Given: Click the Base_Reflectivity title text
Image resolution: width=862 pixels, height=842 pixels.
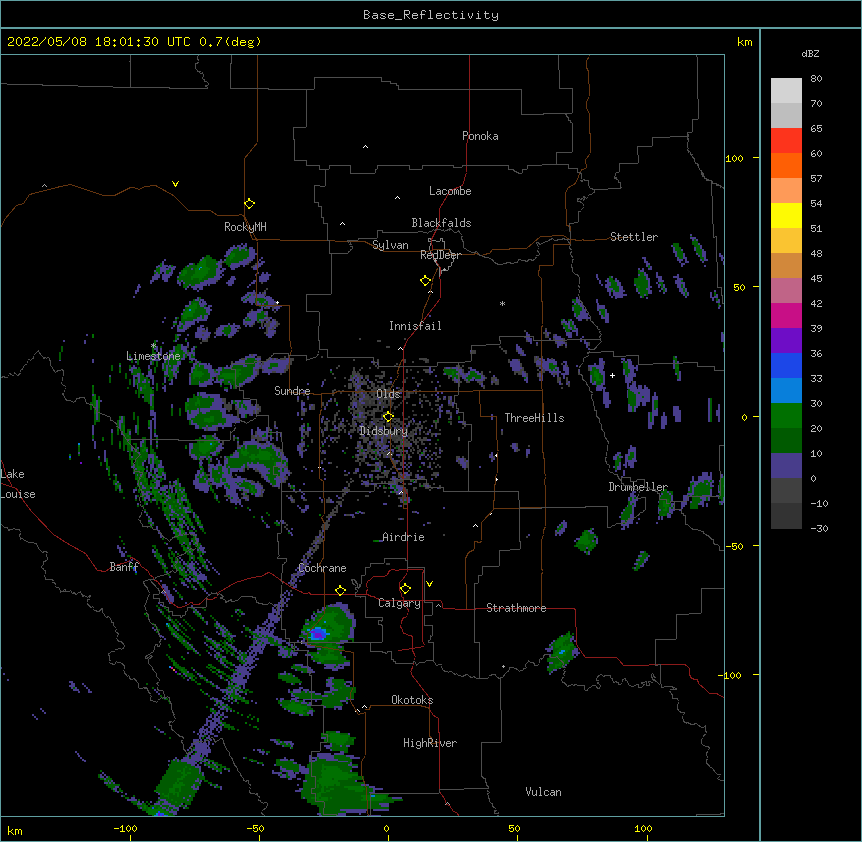Looking at the screenshot, I should [430, 15].
